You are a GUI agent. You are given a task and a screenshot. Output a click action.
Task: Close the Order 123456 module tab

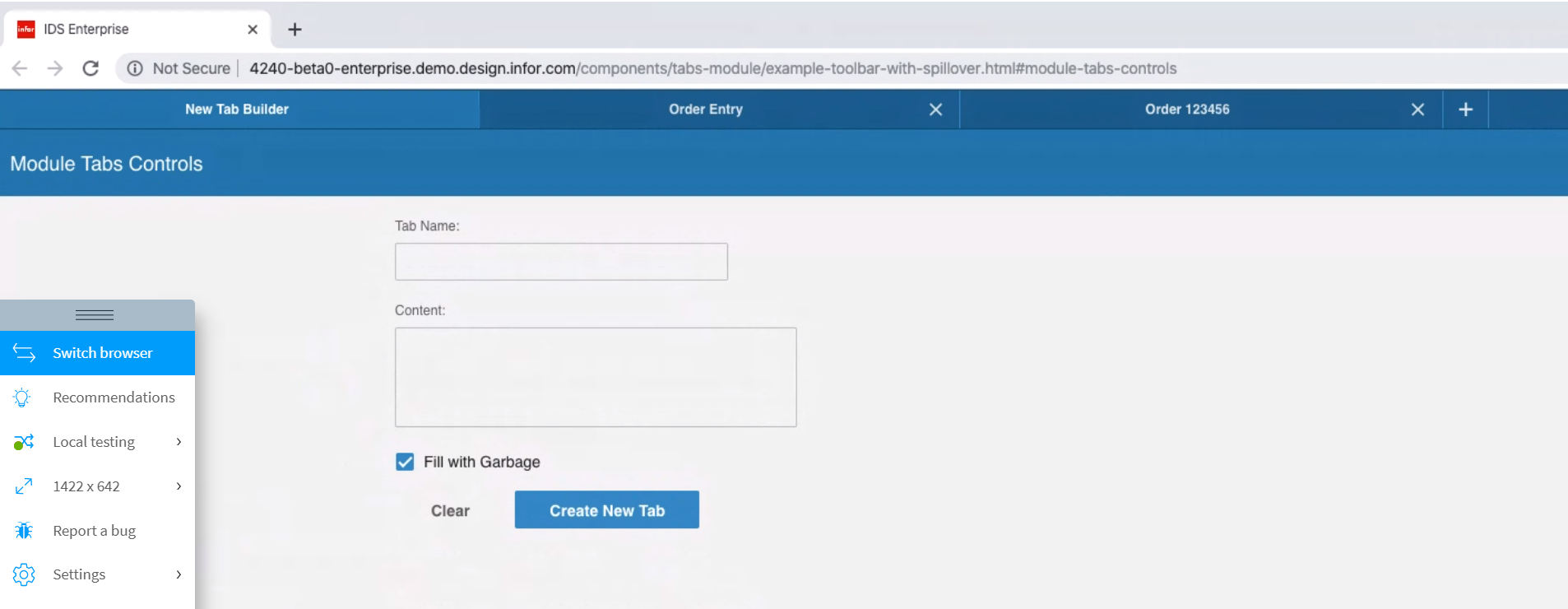click(x=1417, y=109)
